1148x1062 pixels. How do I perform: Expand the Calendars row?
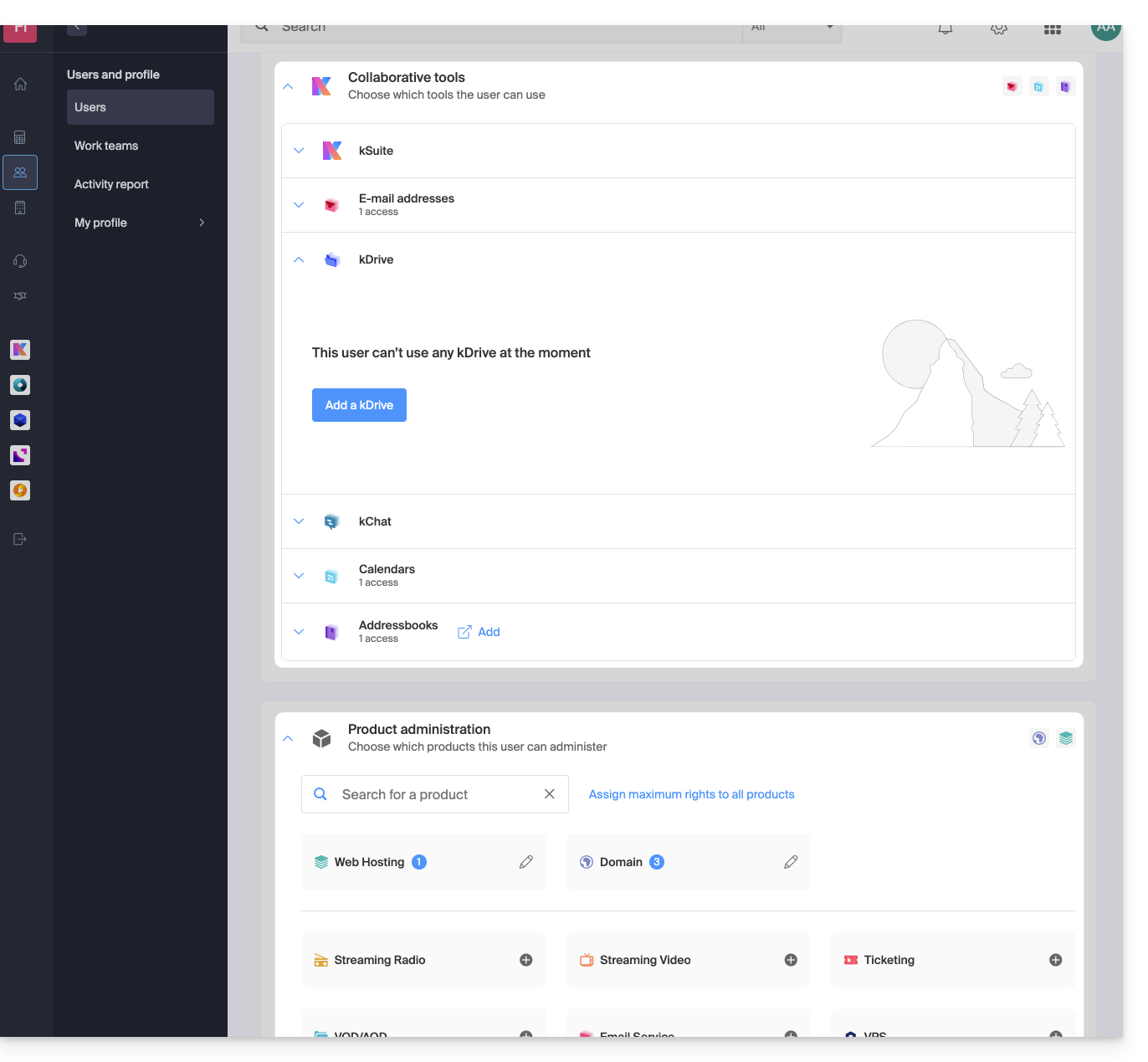299,576
